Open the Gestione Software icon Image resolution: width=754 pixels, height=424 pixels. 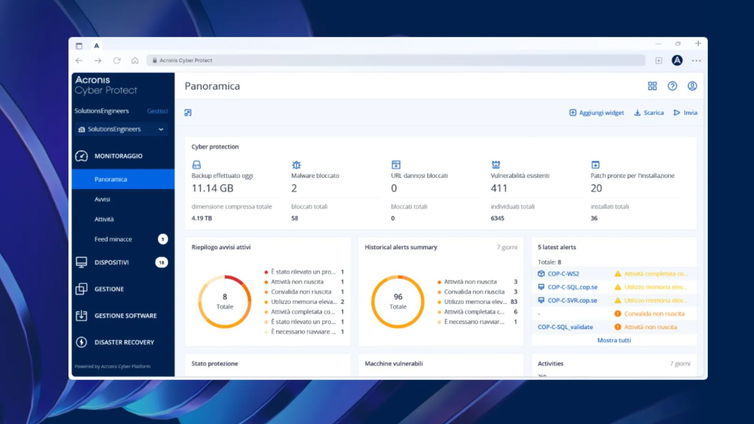click(x=81, y=315)
